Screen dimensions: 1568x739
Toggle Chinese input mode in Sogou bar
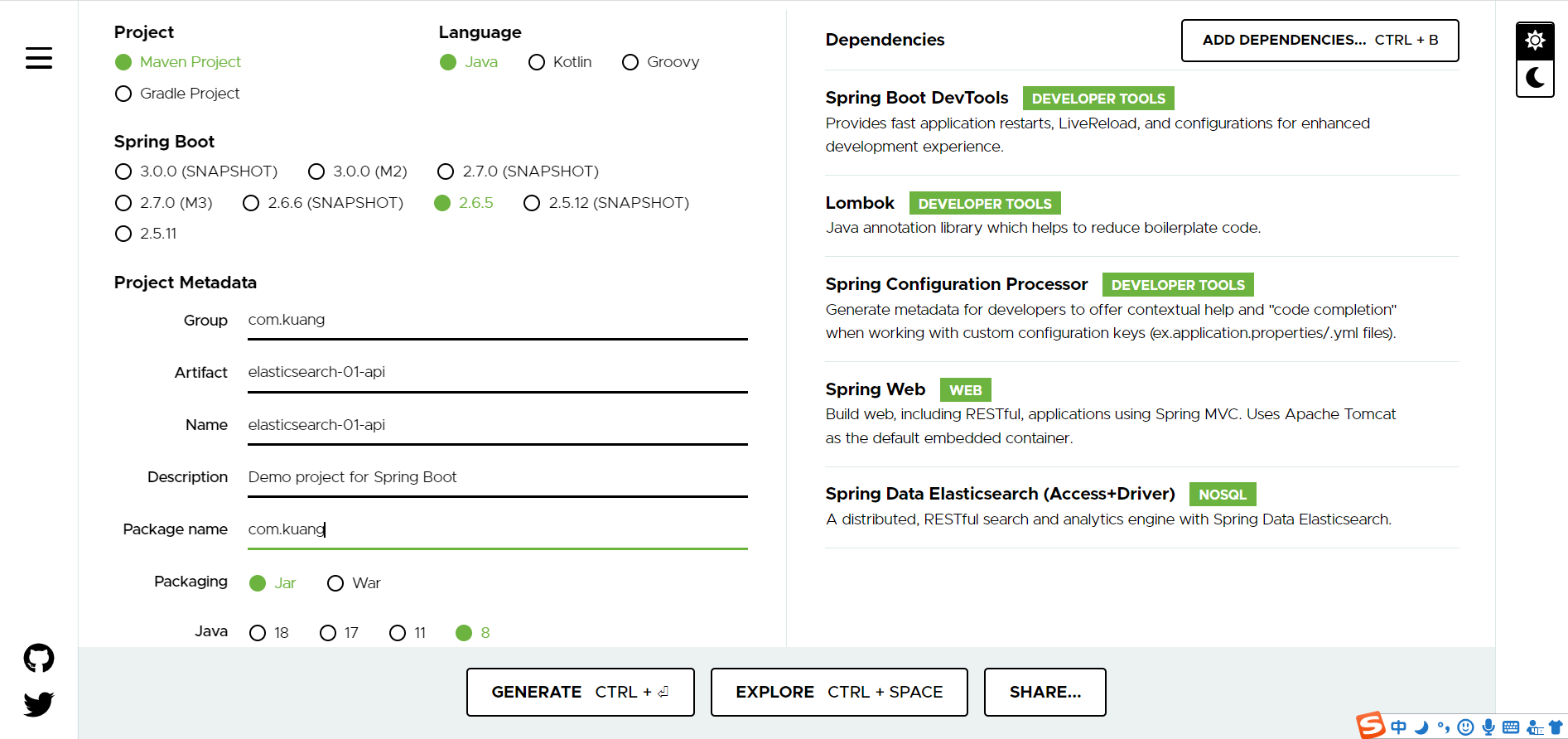(x=1399, y=727)
